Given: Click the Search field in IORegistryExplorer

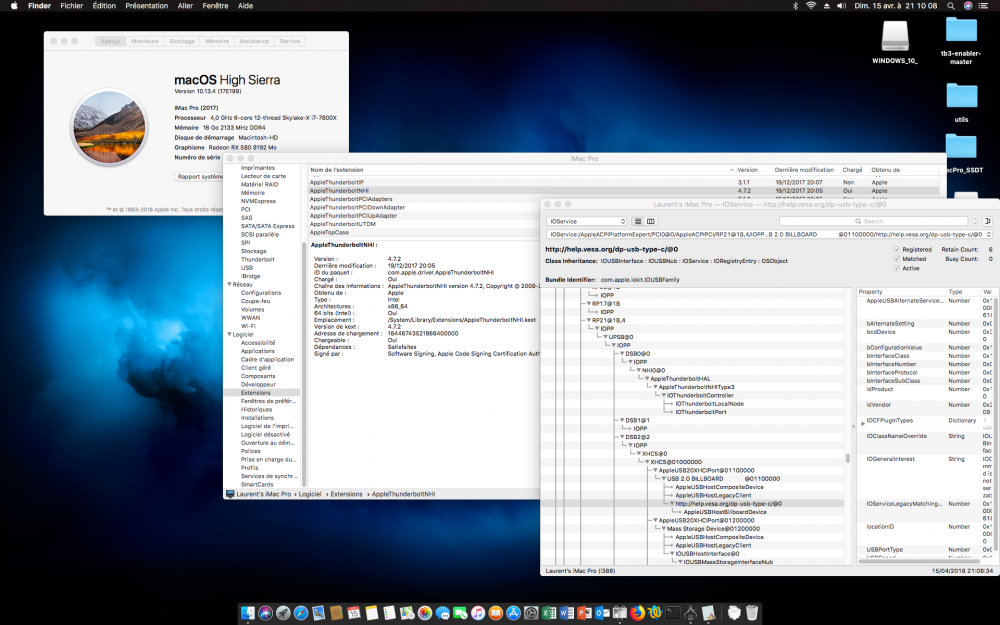Looking at the screenshot, I should coord(873,221).
